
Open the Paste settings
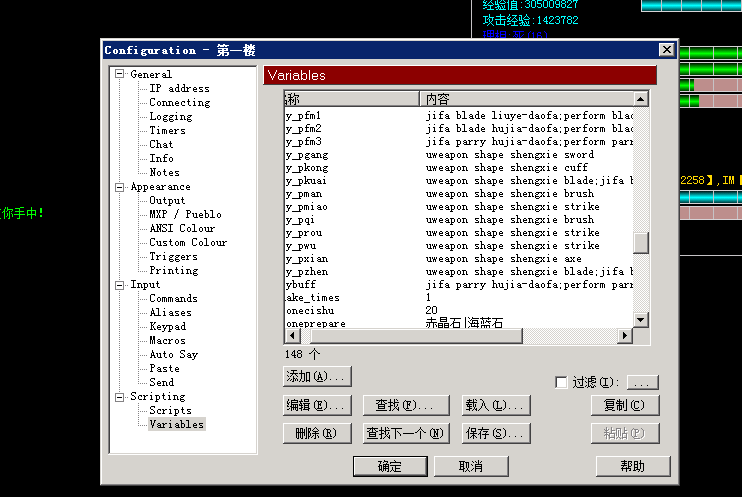click(x=164, y=368)
